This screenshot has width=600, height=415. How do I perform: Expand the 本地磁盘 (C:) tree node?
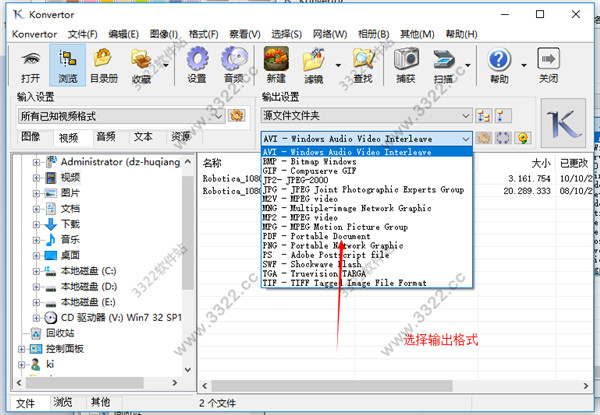tap(36, 271)
